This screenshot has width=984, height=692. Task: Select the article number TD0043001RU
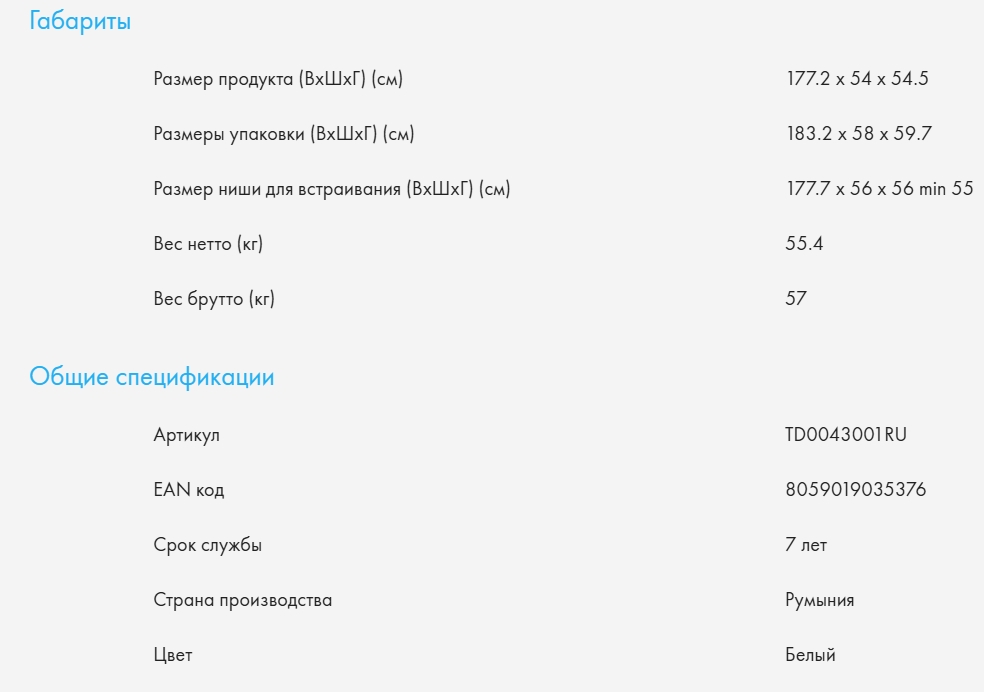[x=846, y=435]
